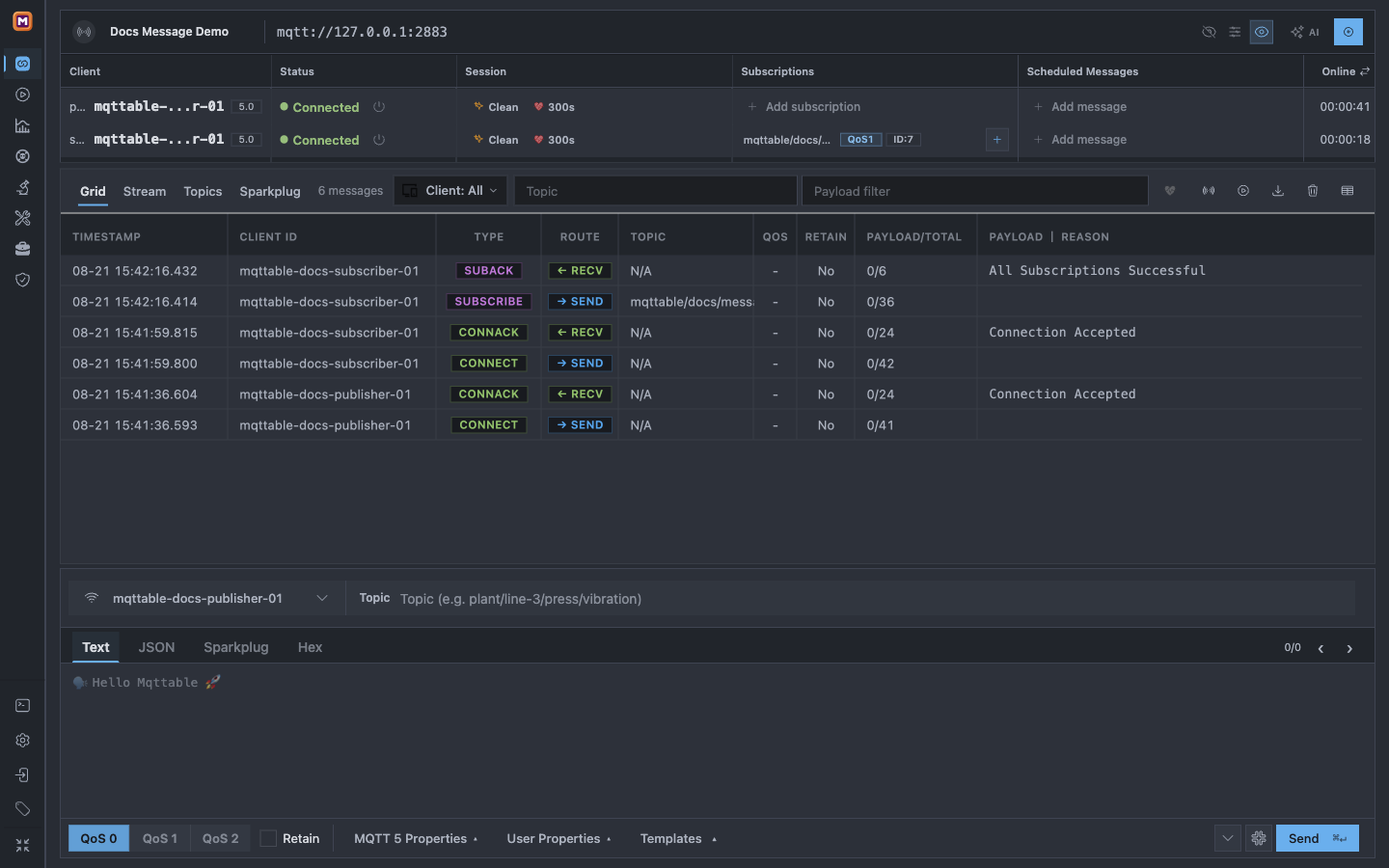Click the plus button next to ID:7 subscription

(x=997, y=140)
